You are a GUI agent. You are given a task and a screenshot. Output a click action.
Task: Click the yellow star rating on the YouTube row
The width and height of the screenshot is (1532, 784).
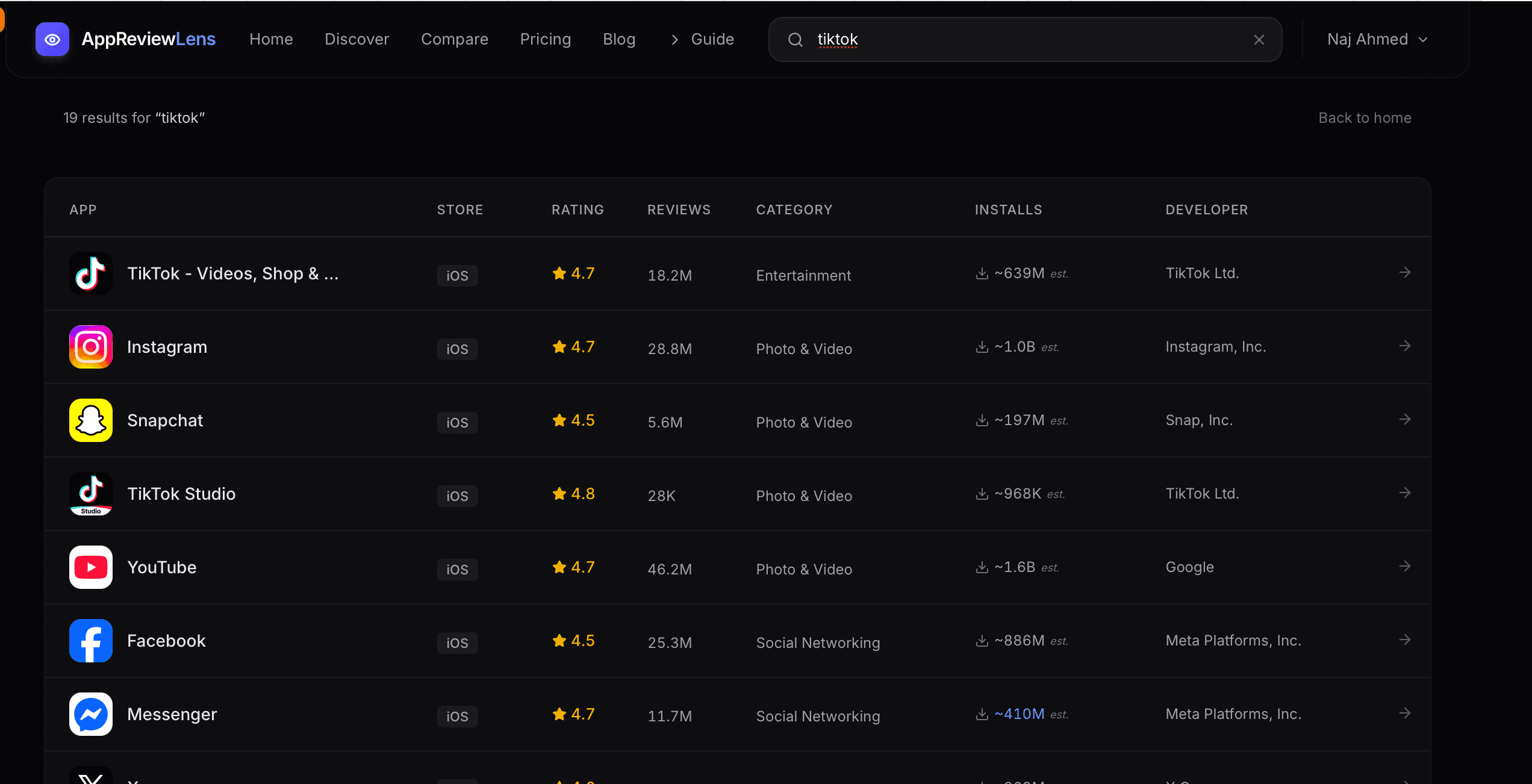click(559, 566)
